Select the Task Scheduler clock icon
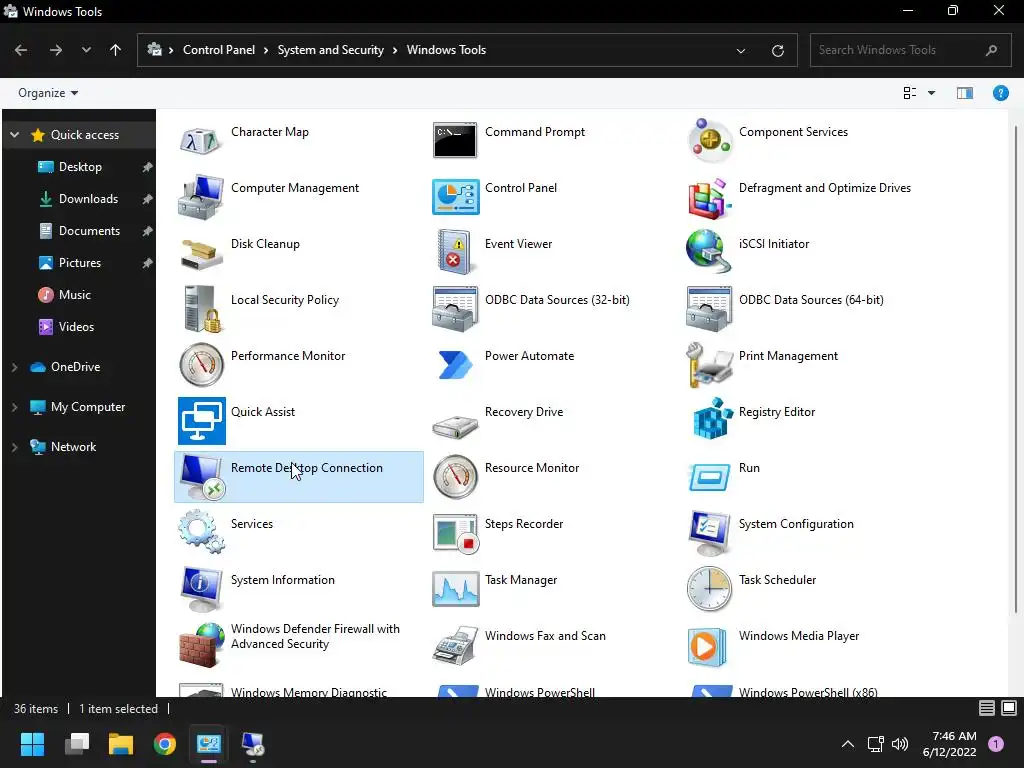The image size is (1024, 768). [709, 588]
